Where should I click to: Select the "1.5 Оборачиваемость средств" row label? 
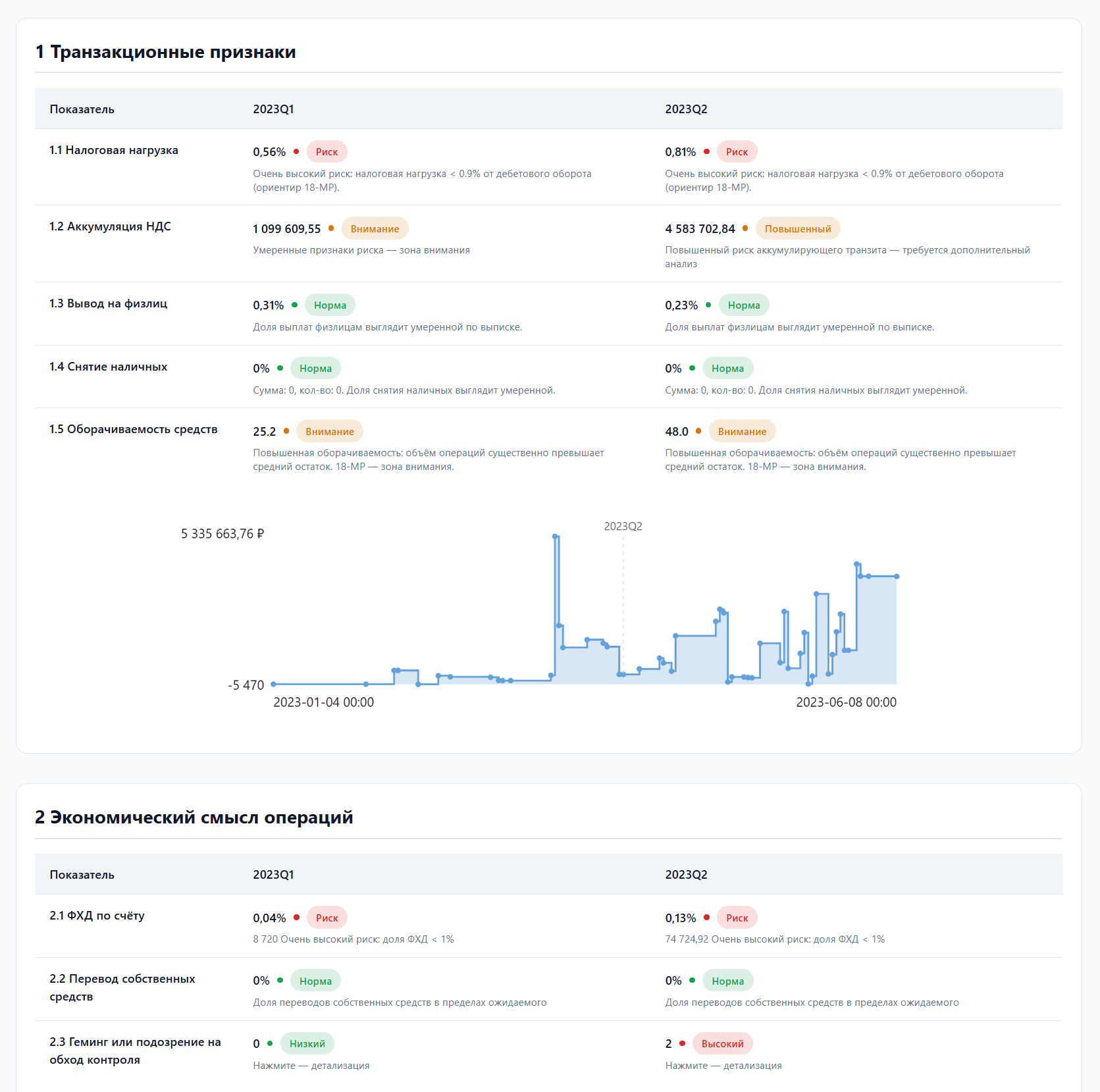(x=133, y=429)
